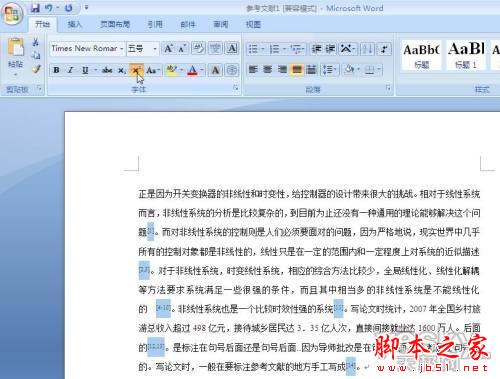The height and width of the screenshot is (379, 500).
Task: Open highlight color dropdown arrow
Action: pyautogui.click(x=182, y=70)
